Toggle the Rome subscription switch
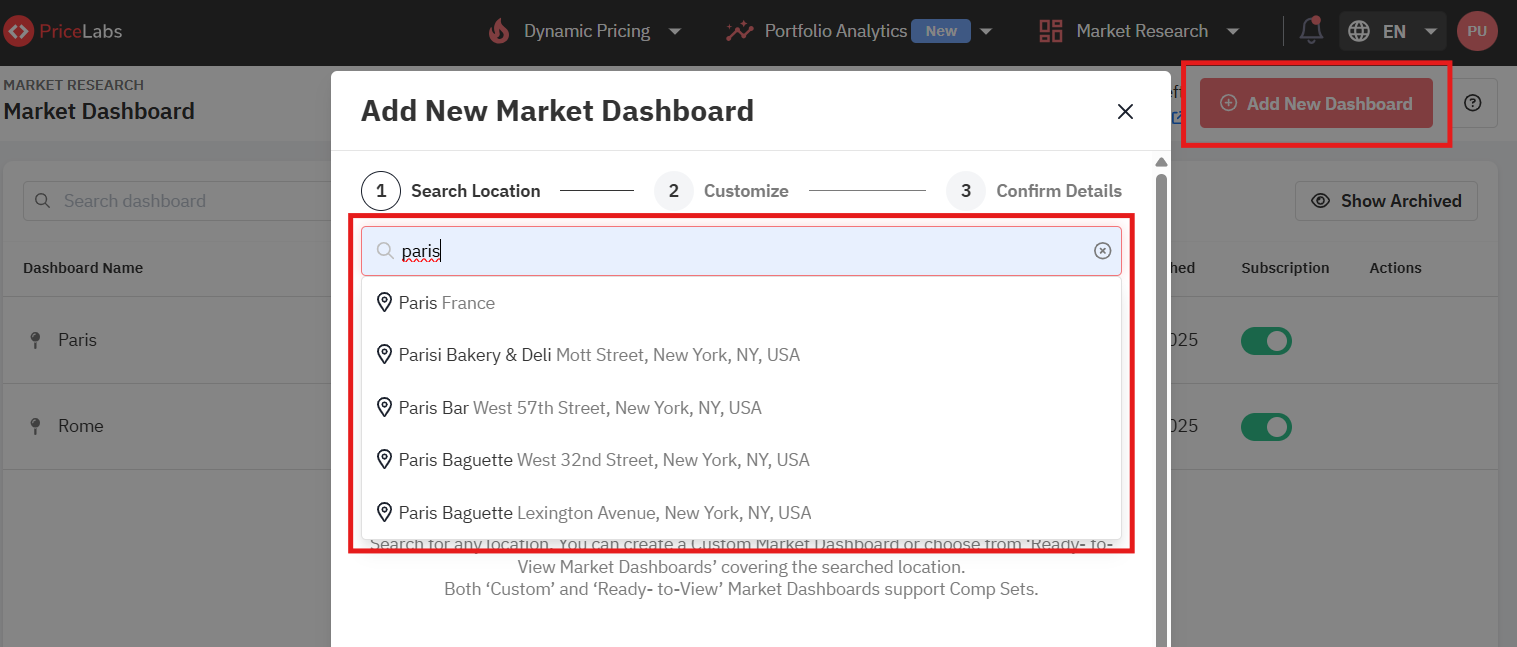This screenshot has height=647, width=1517. point(1266,427)
